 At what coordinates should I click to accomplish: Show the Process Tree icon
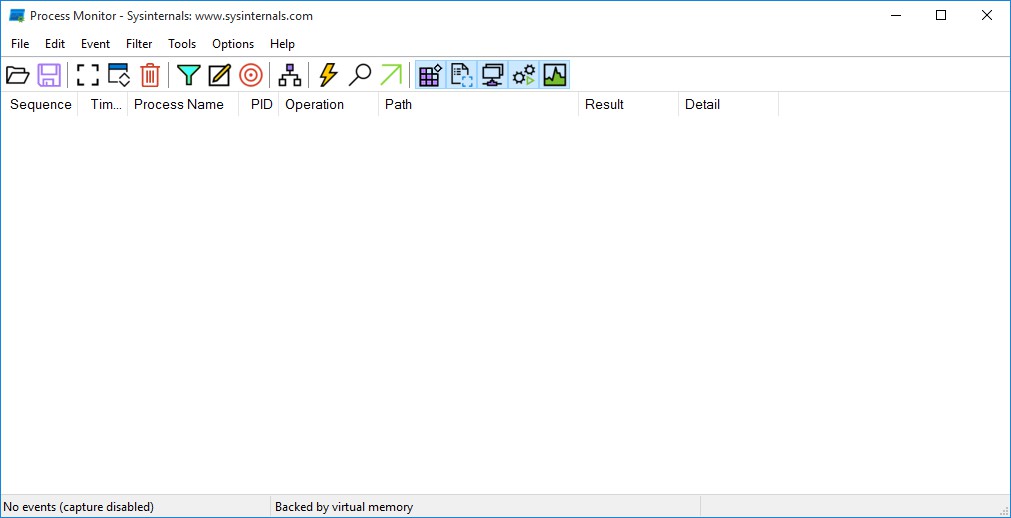pyautogui.click(x=289, y=75)
